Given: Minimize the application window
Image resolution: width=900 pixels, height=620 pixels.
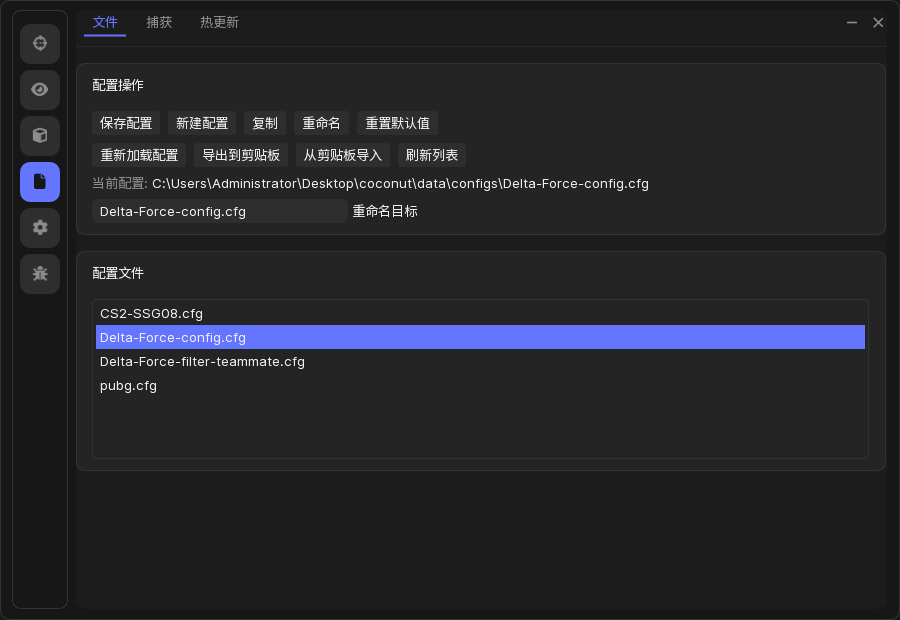Looking at the screenshot, I should tap(852, 22).
